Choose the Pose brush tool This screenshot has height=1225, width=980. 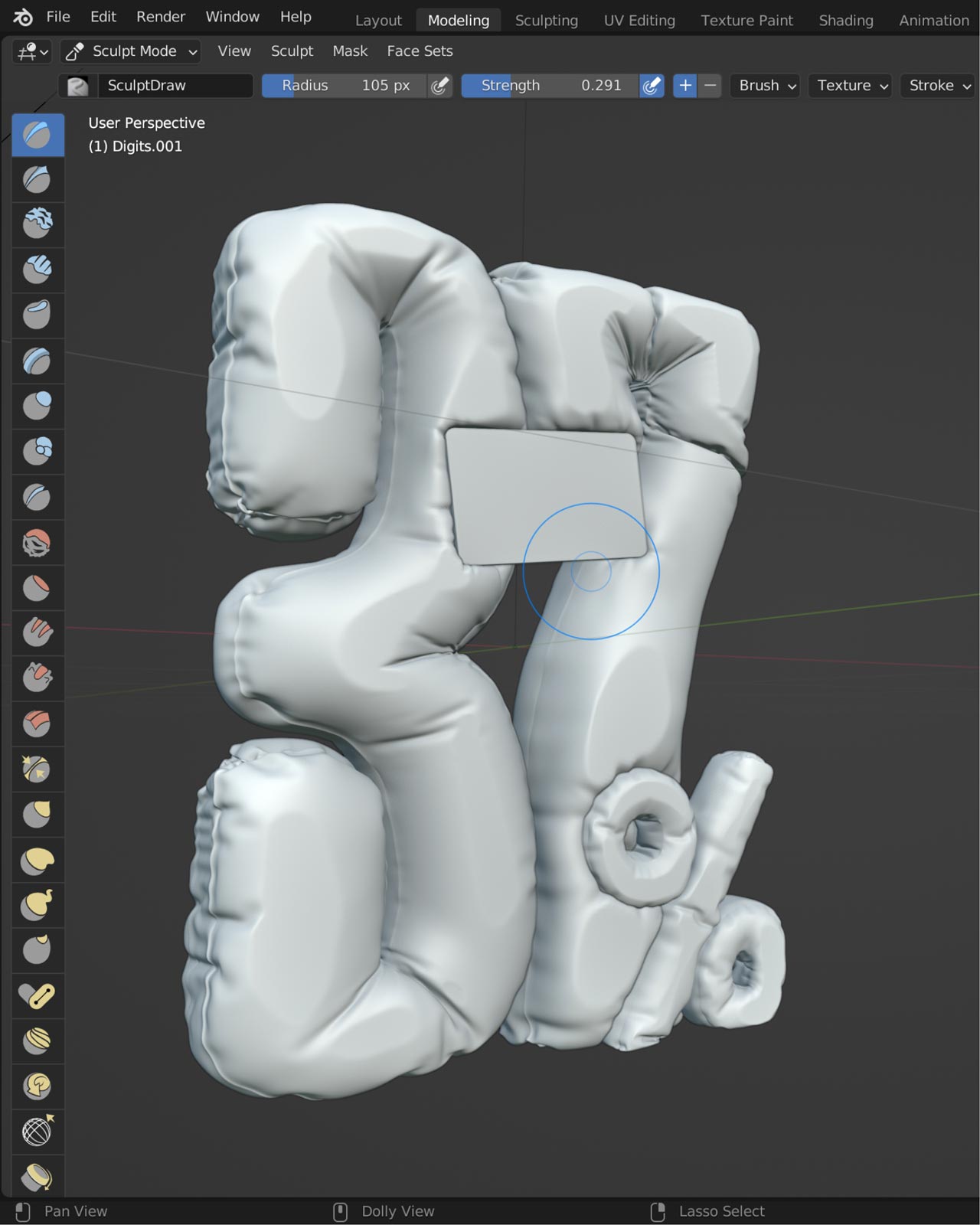point(37,996)
